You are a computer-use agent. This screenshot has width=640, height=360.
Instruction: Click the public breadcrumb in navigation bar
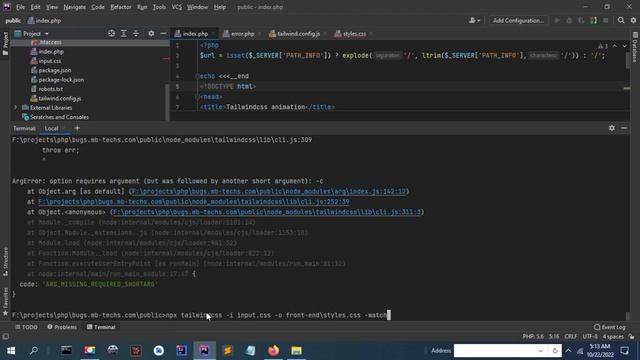pos(13,20)
